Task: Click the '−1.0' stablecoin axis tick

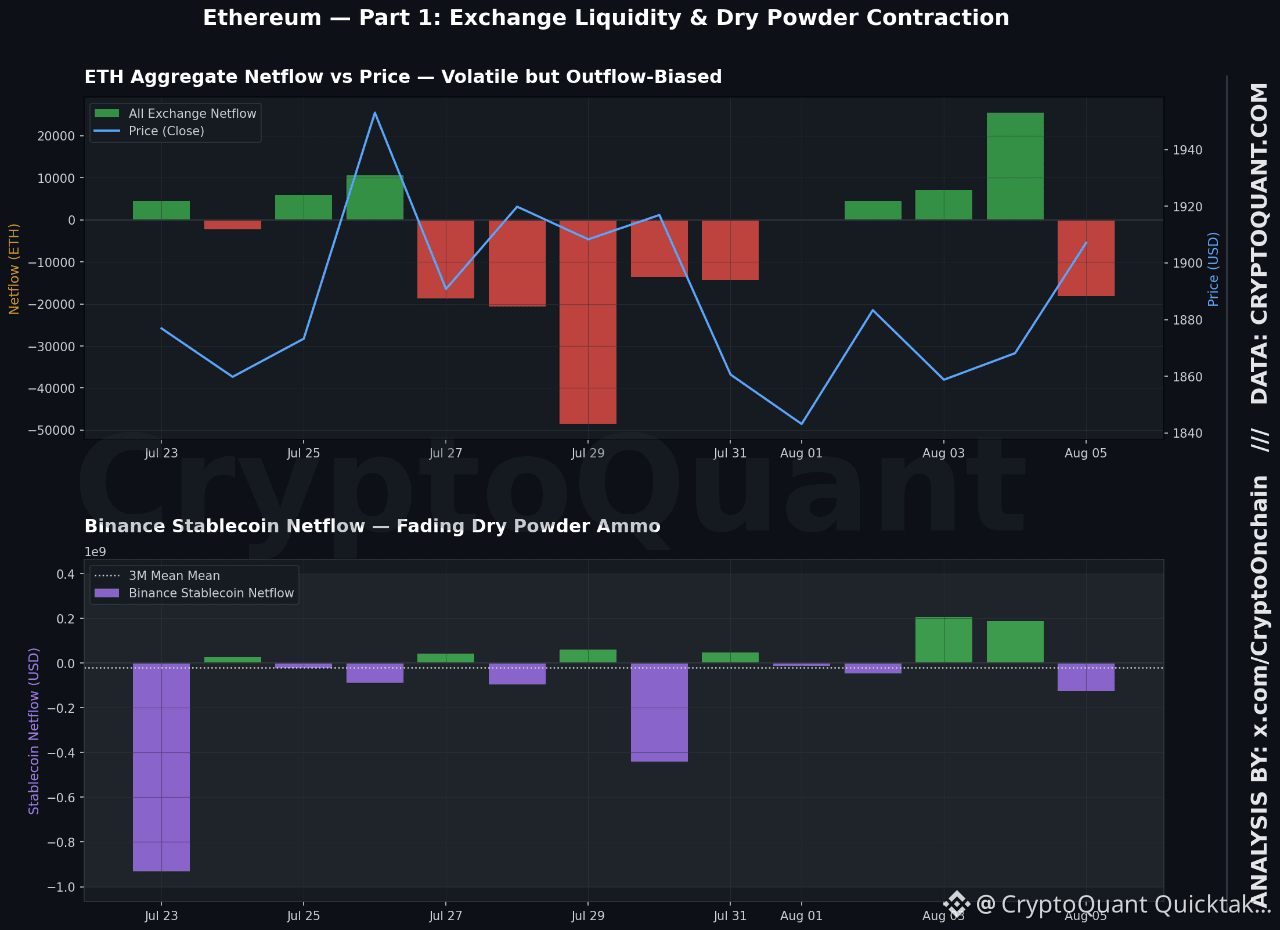Action: [62, 887]
